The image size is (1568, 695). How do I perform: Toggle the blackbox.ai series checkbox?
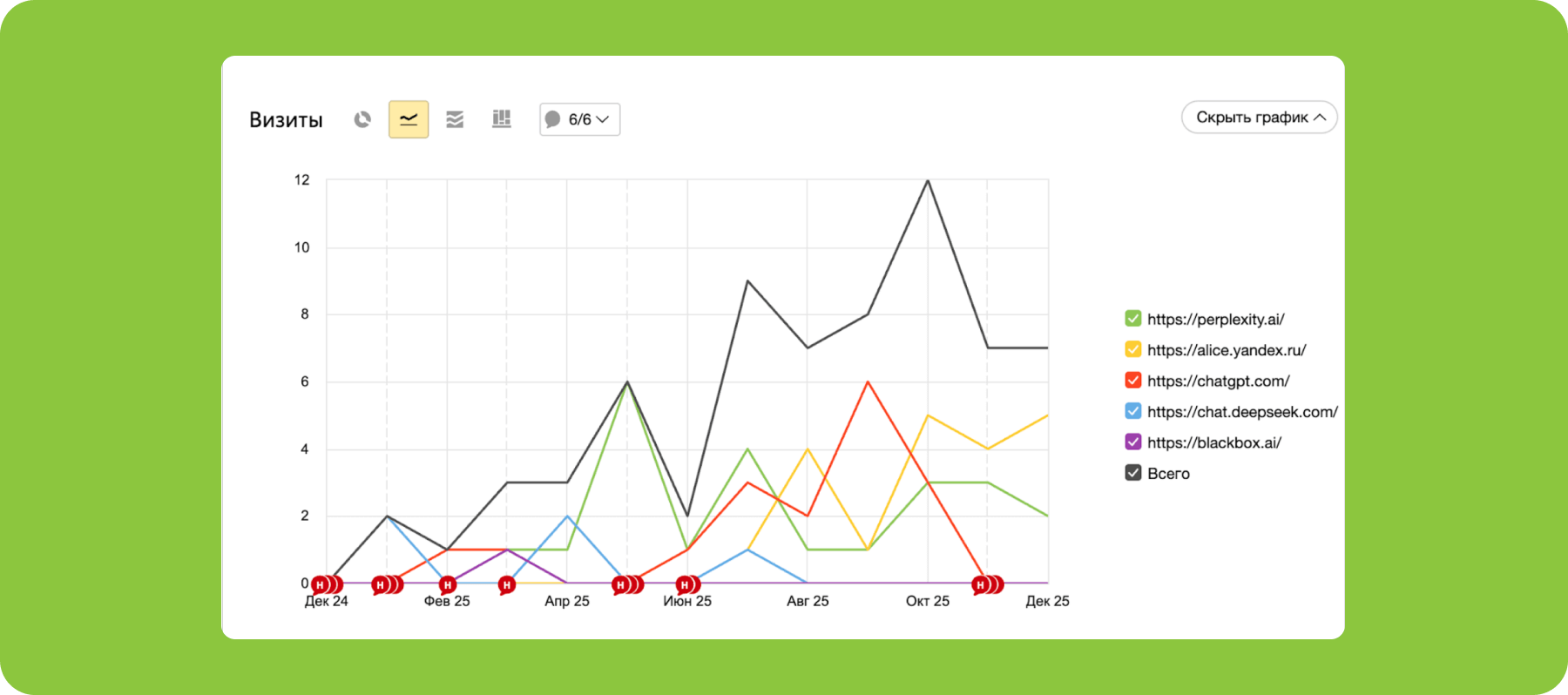coord(1133,442)
